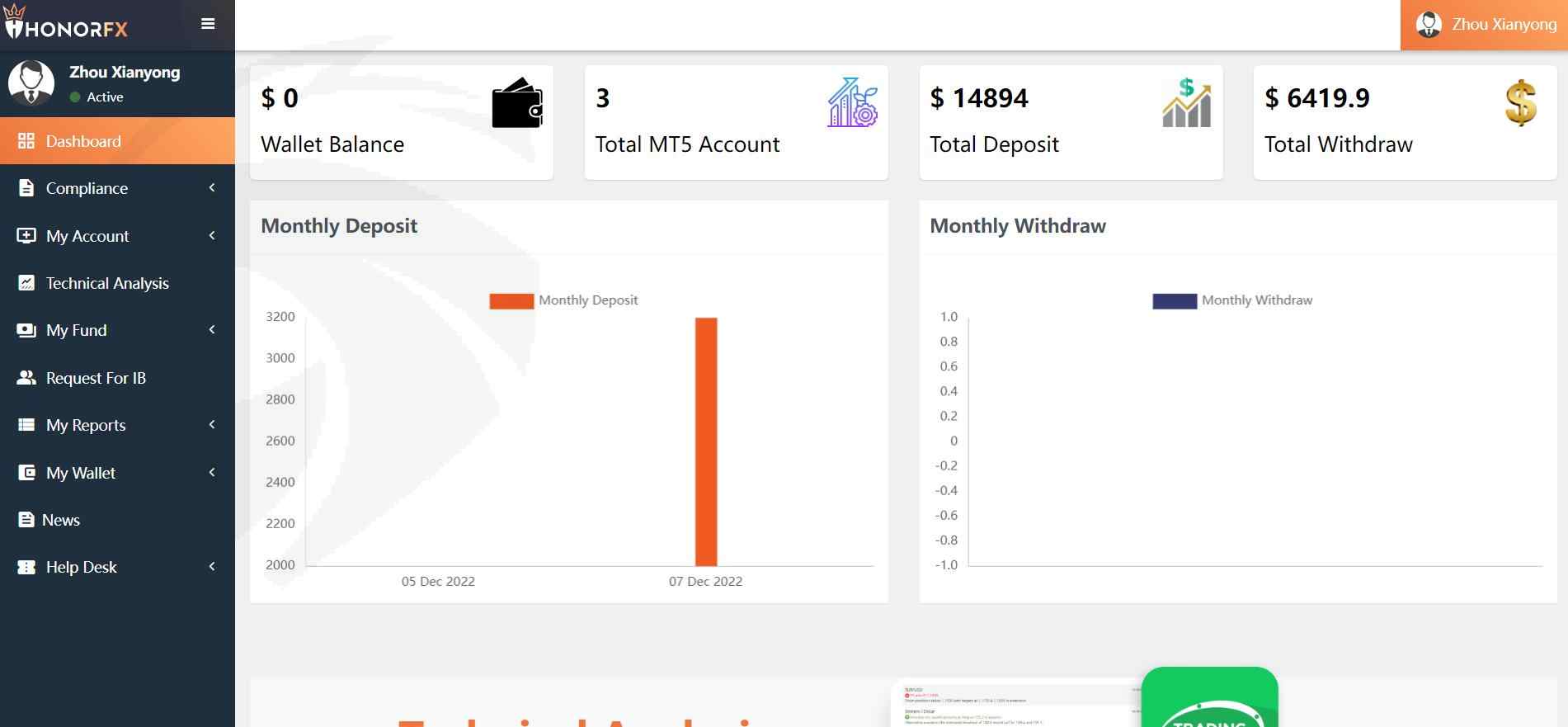Image resolution: width=1568 pixels, height=727 pixels.
Task: Click the black wallet icon on Wallet Balance card
Action: point(517,102)
